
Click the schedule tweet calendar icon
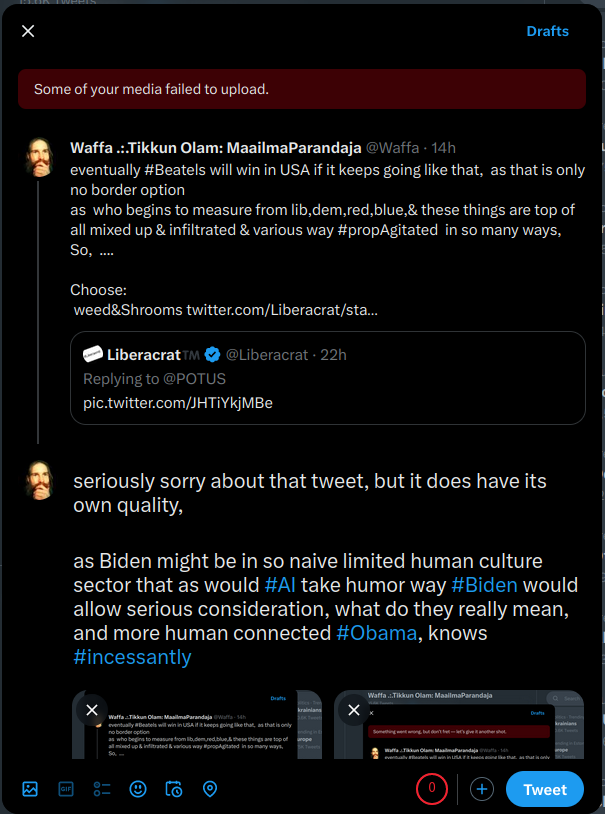pyautogui.click(x=174, y=761)
